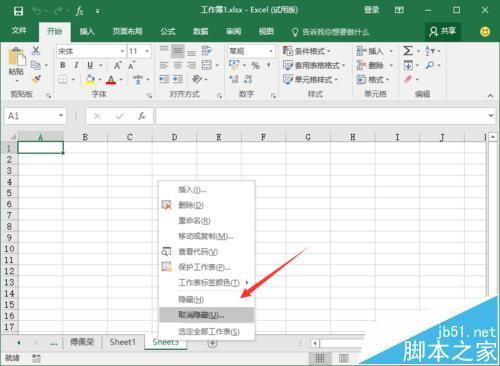This screenshot has height=366, width=500.
Task: Open 条件格式 conditional formatting menu
Action: tap(306, 51)
